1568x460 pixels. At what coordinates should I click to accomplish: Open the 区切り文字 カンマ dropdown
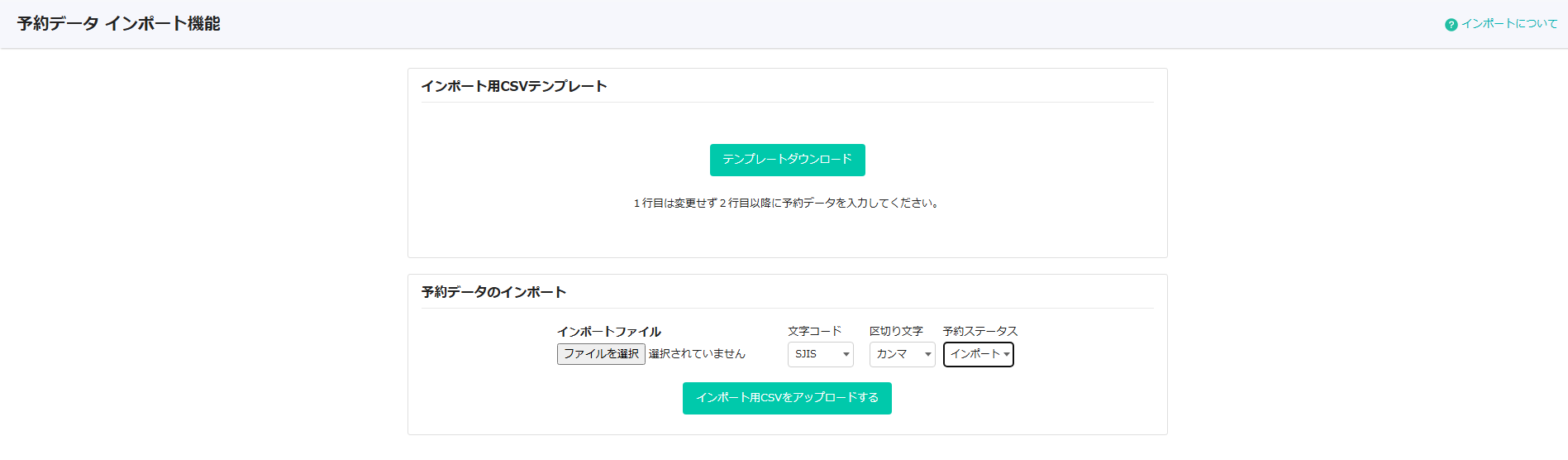903,354
